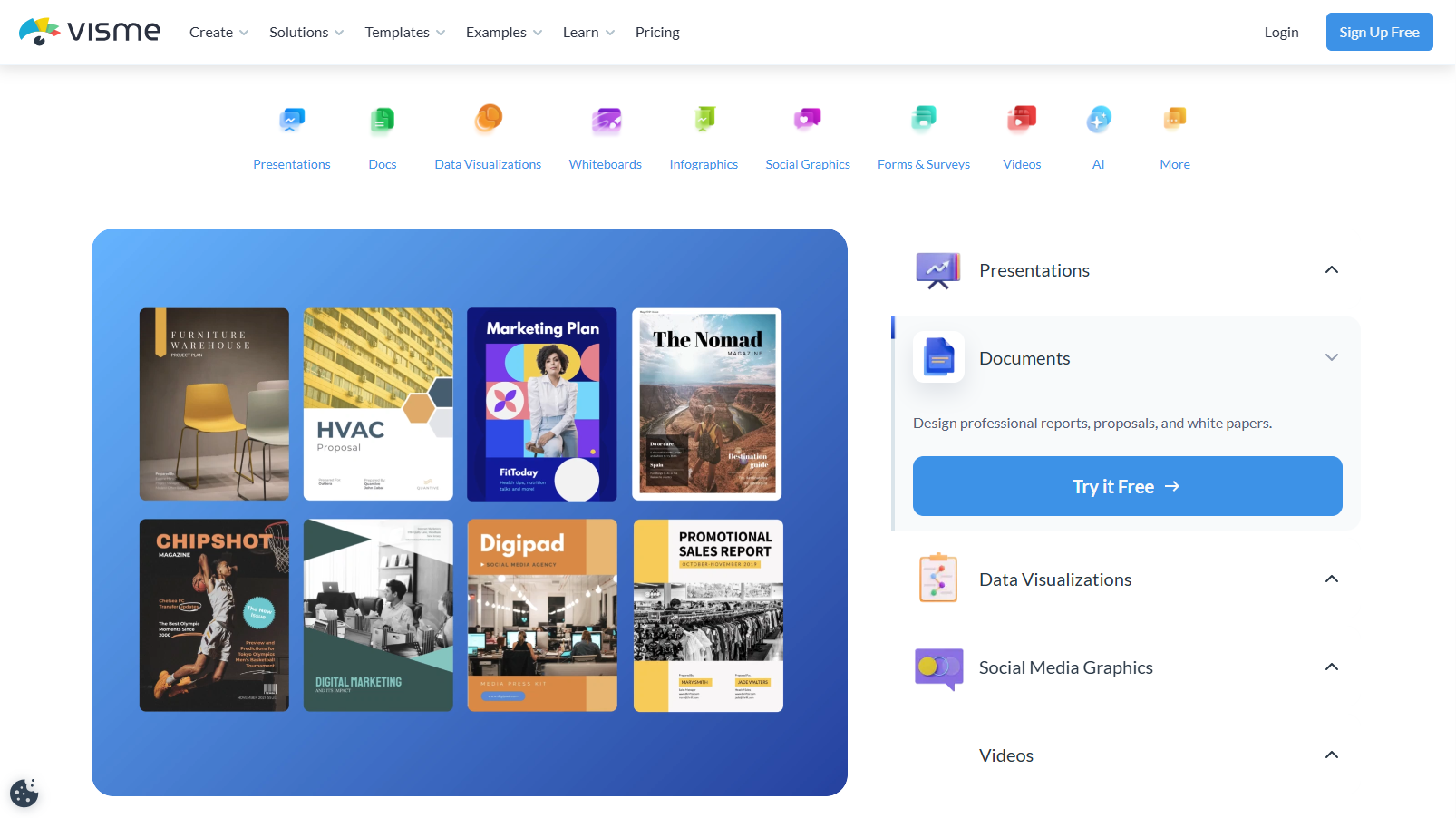Click the Presentations accordion title
1456x818 pixels.
[x=1034, y=270]
